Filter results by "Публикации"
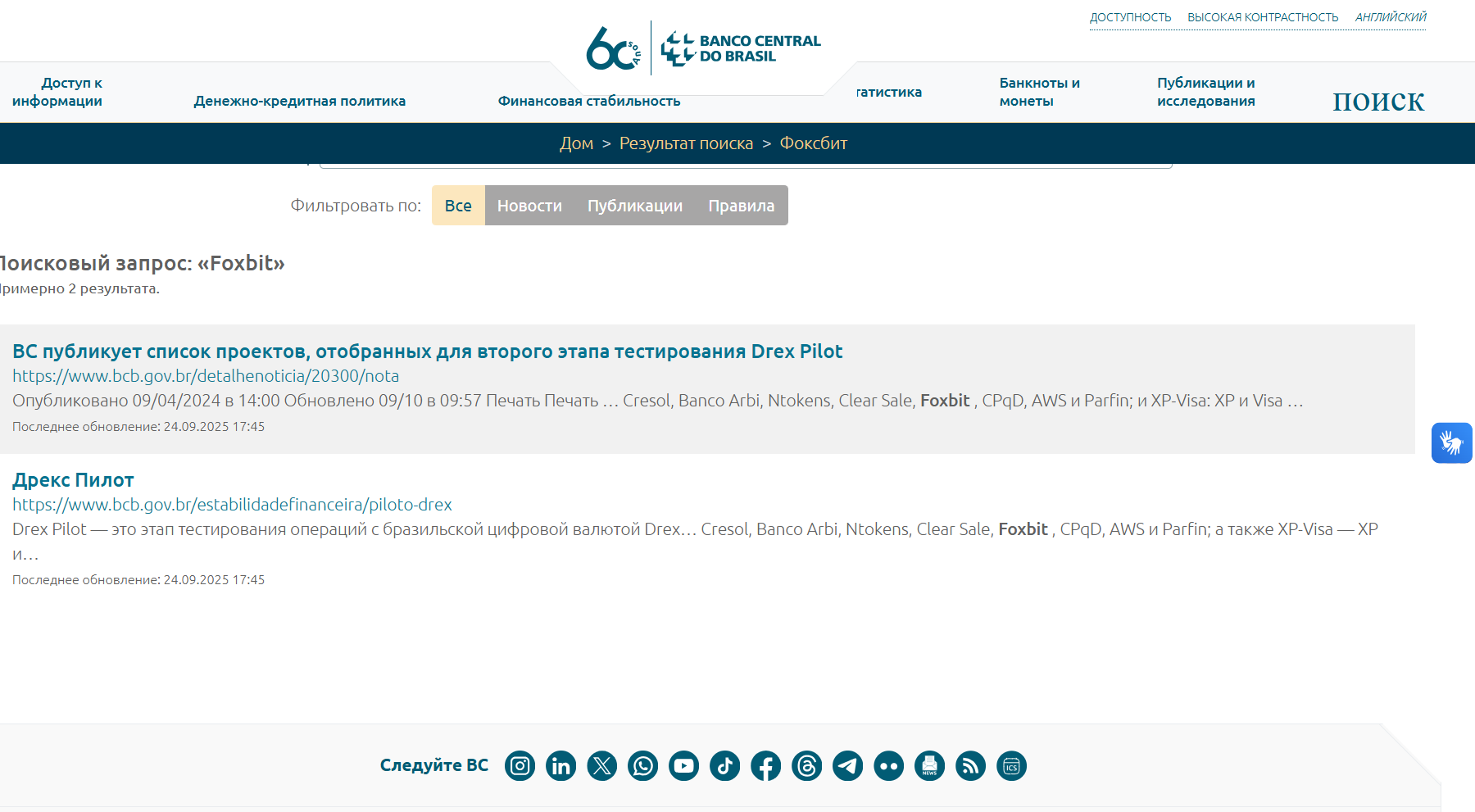Screen dimensions: 1475x812 click(634, 206)
